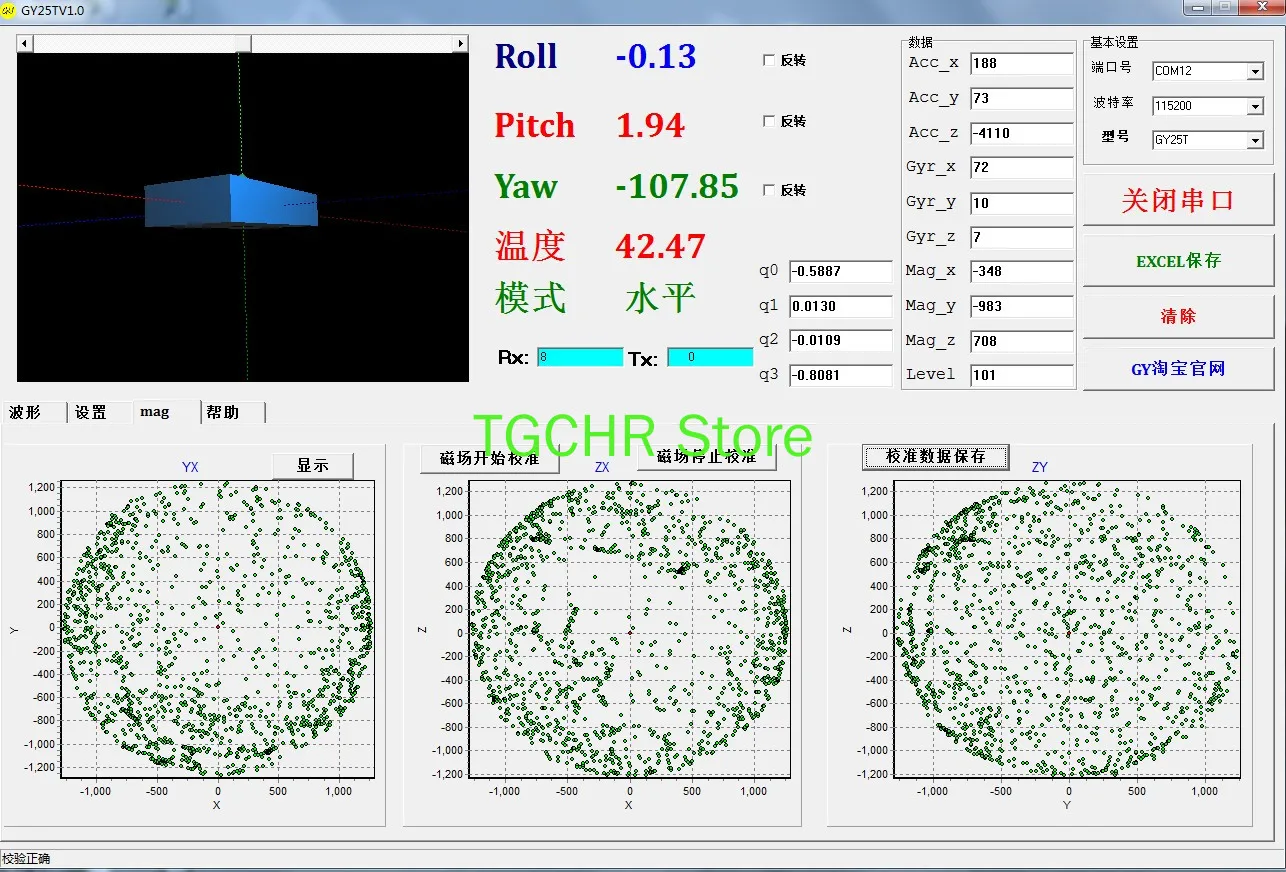Screen dimensions: 1286x872
Task: Switch to the 波形 tab
Action: [x=34, y=412]
